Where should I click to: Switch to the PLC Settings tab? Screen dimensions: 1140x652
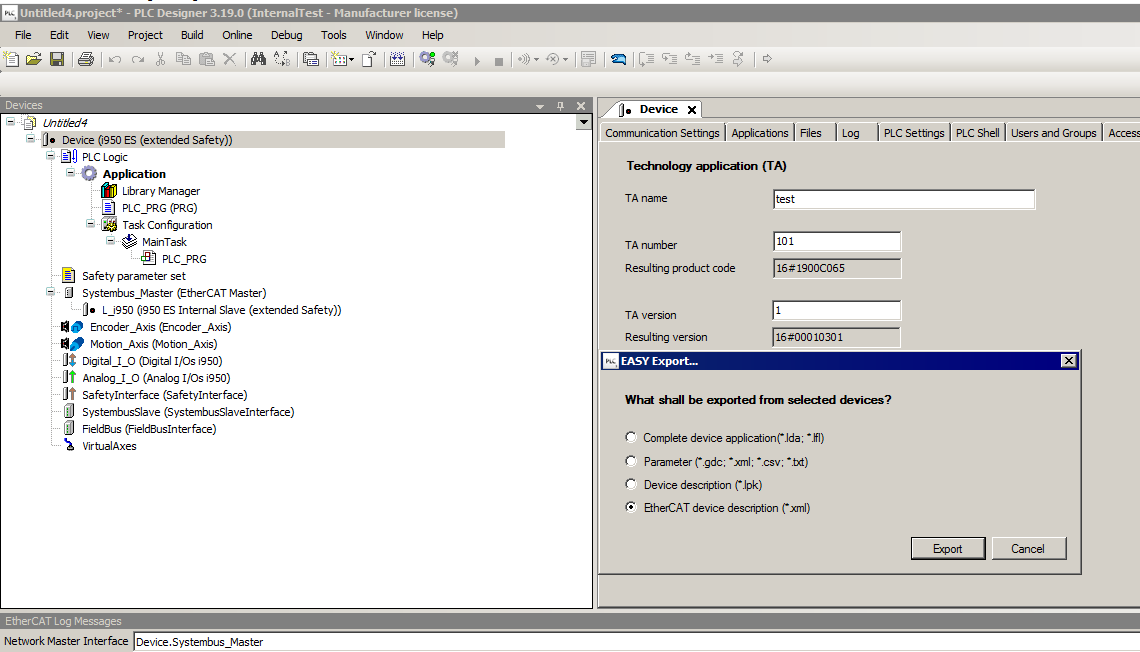click(x=913, y=133)
